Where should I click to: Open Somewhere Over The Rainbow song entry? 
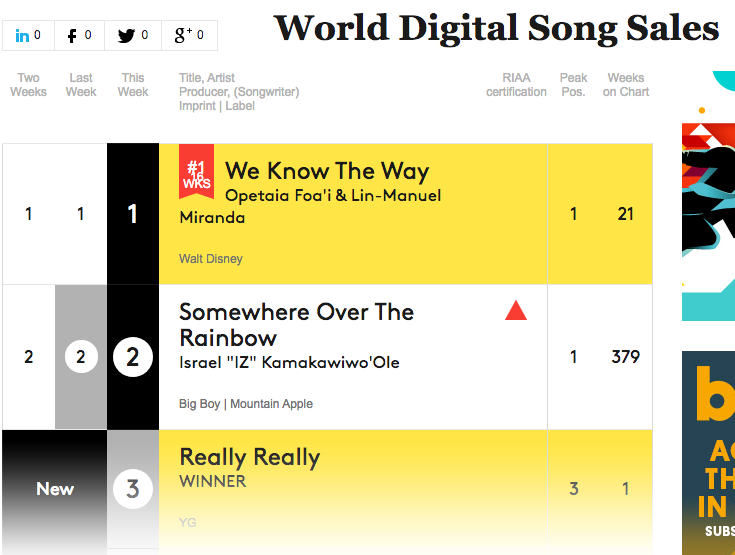pyautogui.click(x=296, y=325)
